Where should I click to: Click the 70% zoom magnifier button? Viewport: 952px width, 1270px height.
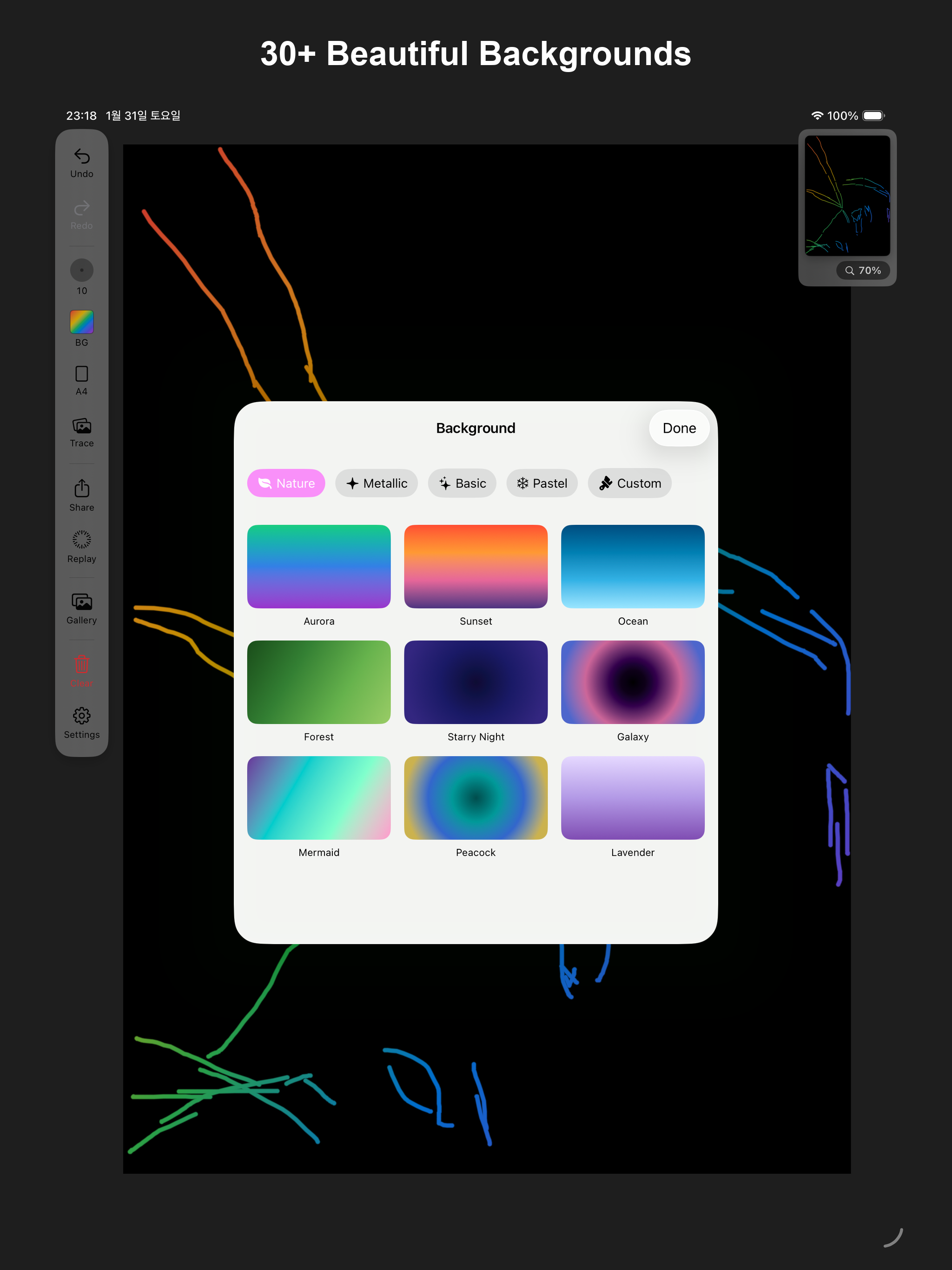863,271
